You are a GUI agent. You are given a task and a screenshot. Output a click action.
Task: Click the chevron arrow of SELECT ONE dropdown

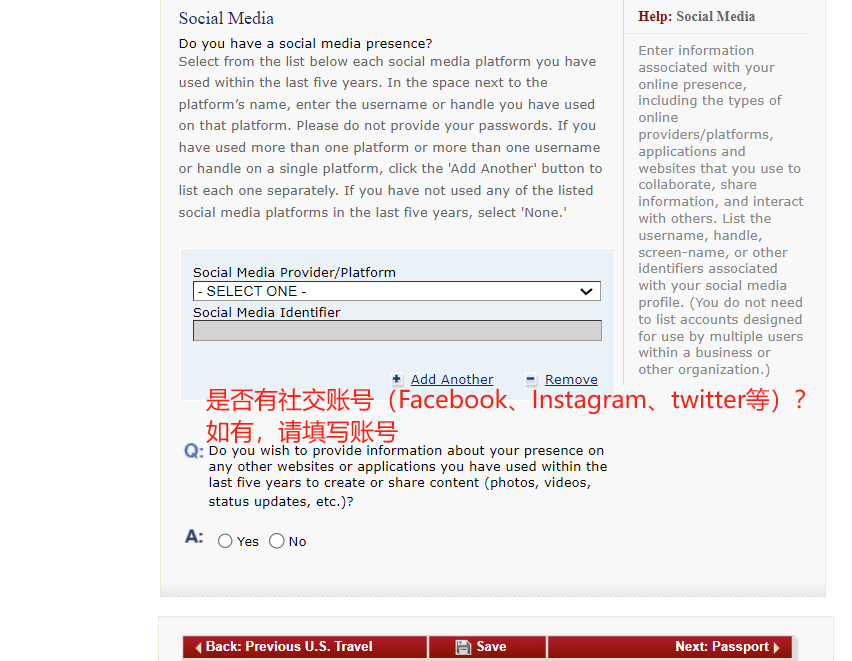(x=587, y=291)
